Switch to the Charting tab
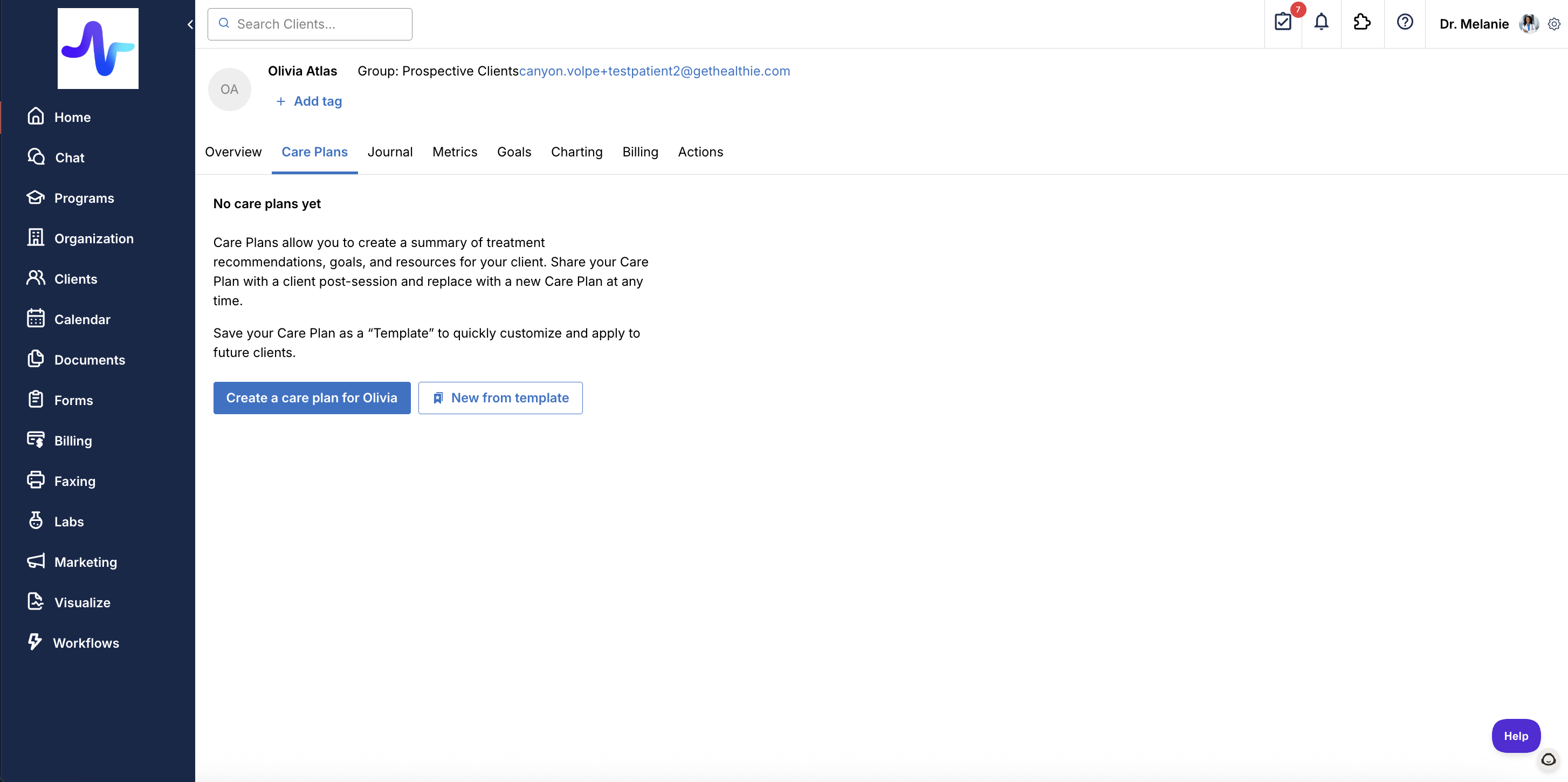 point(576,152)
